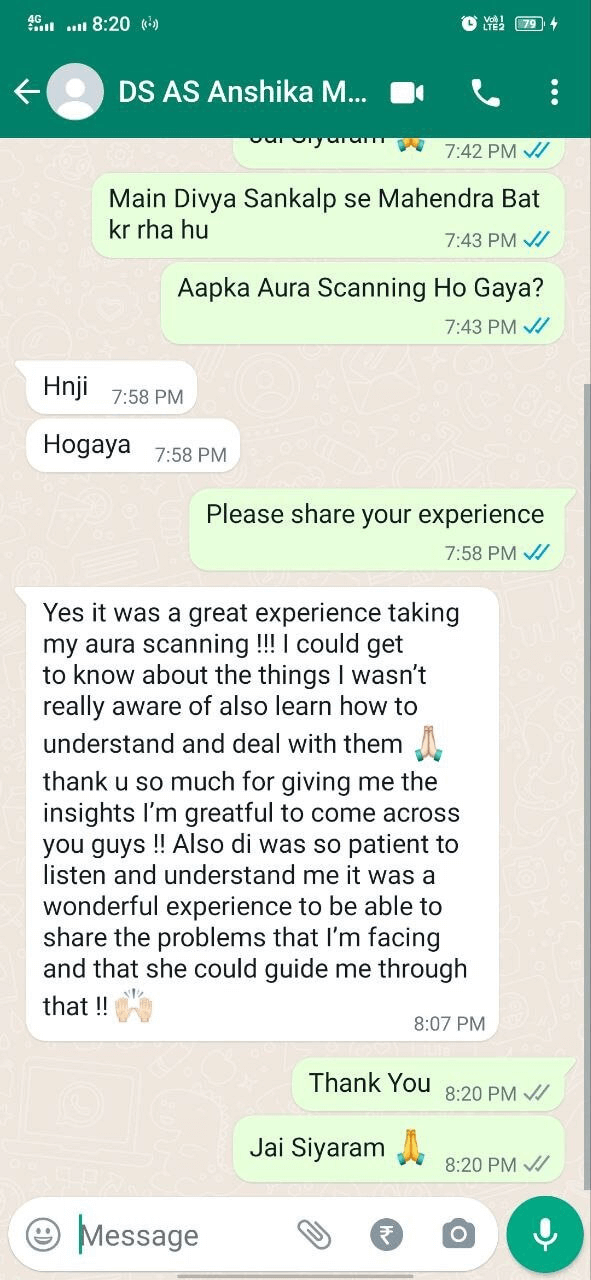
Task: Open camera from message bar
Action: (458, 1235)
